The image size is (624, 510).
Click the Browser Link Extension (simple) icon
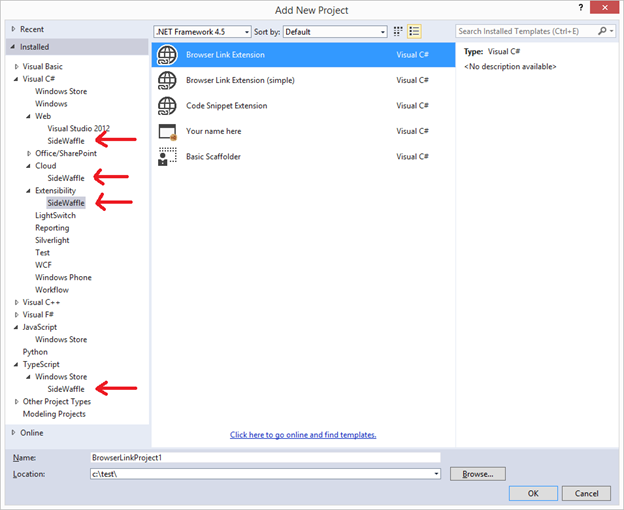click(x=167, y=80)
